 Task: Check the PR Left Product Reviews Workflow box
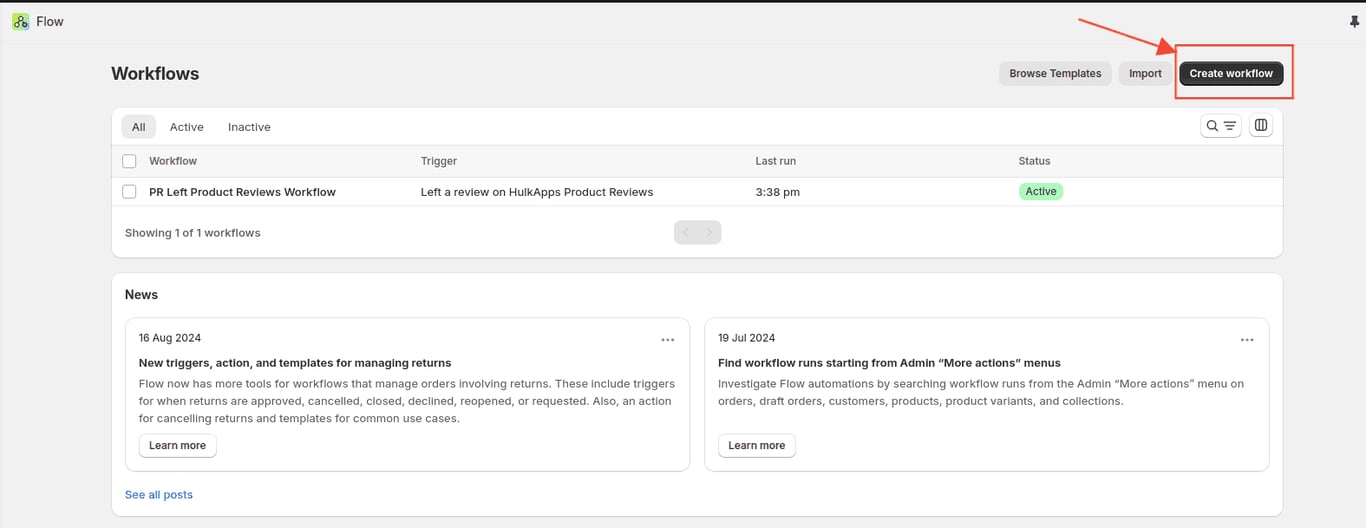tap(129, 192)
